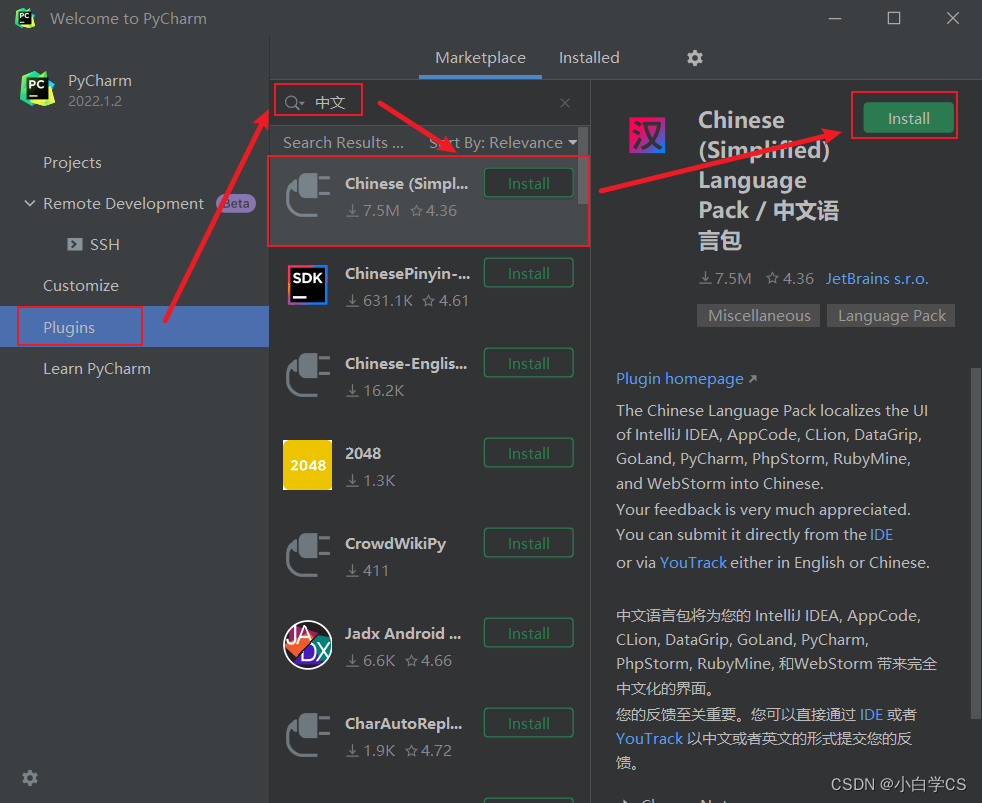Viewport: 982px width, 803px height.
Task: Select the ChinesePinyin-... plugin title
Action: 407,274
